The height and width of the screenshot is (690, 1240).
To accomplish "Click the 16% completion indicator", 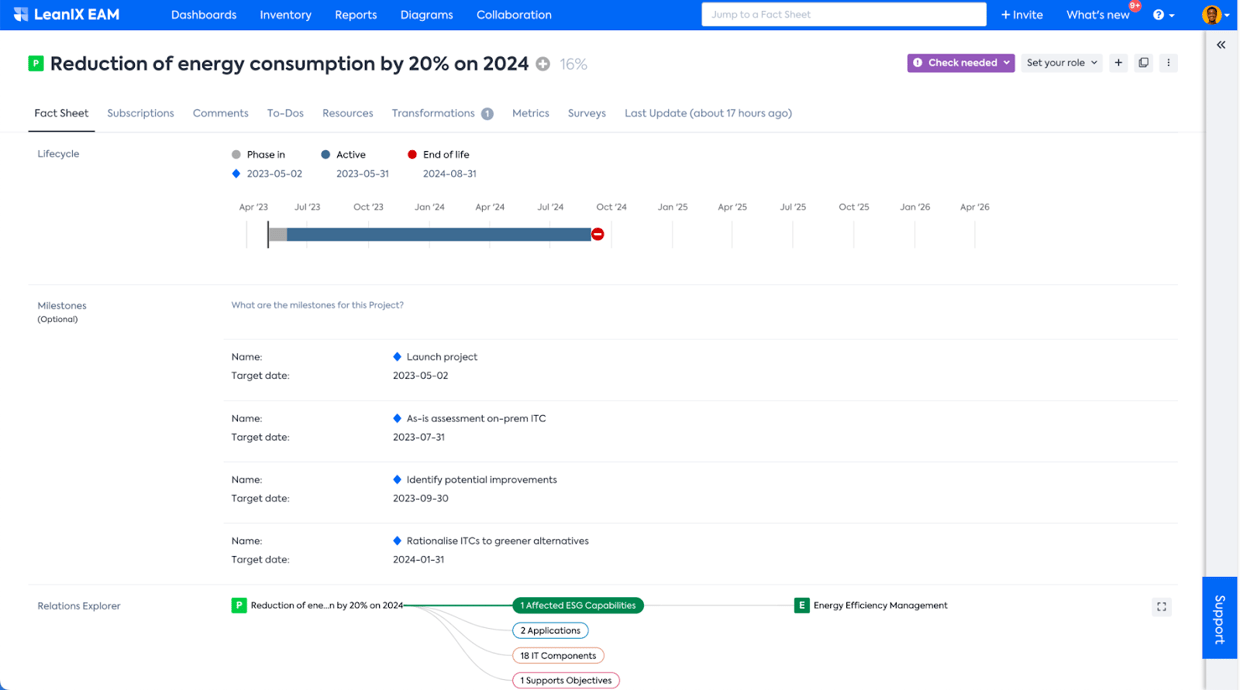I will [x=575, y=63].
